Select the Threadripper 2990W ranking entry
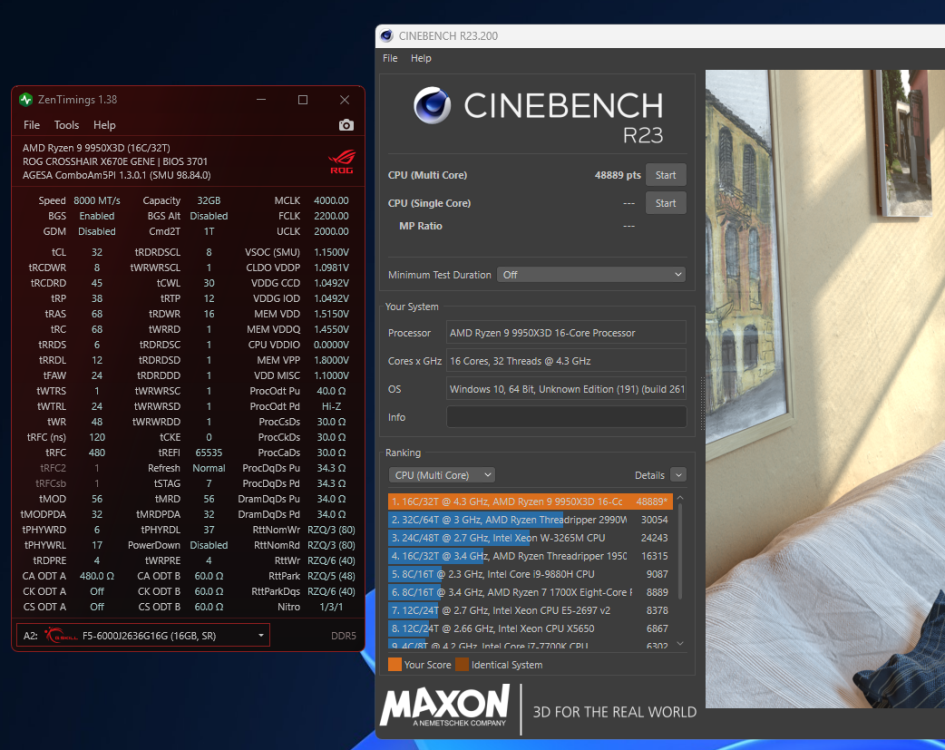 tap(530, 520)
